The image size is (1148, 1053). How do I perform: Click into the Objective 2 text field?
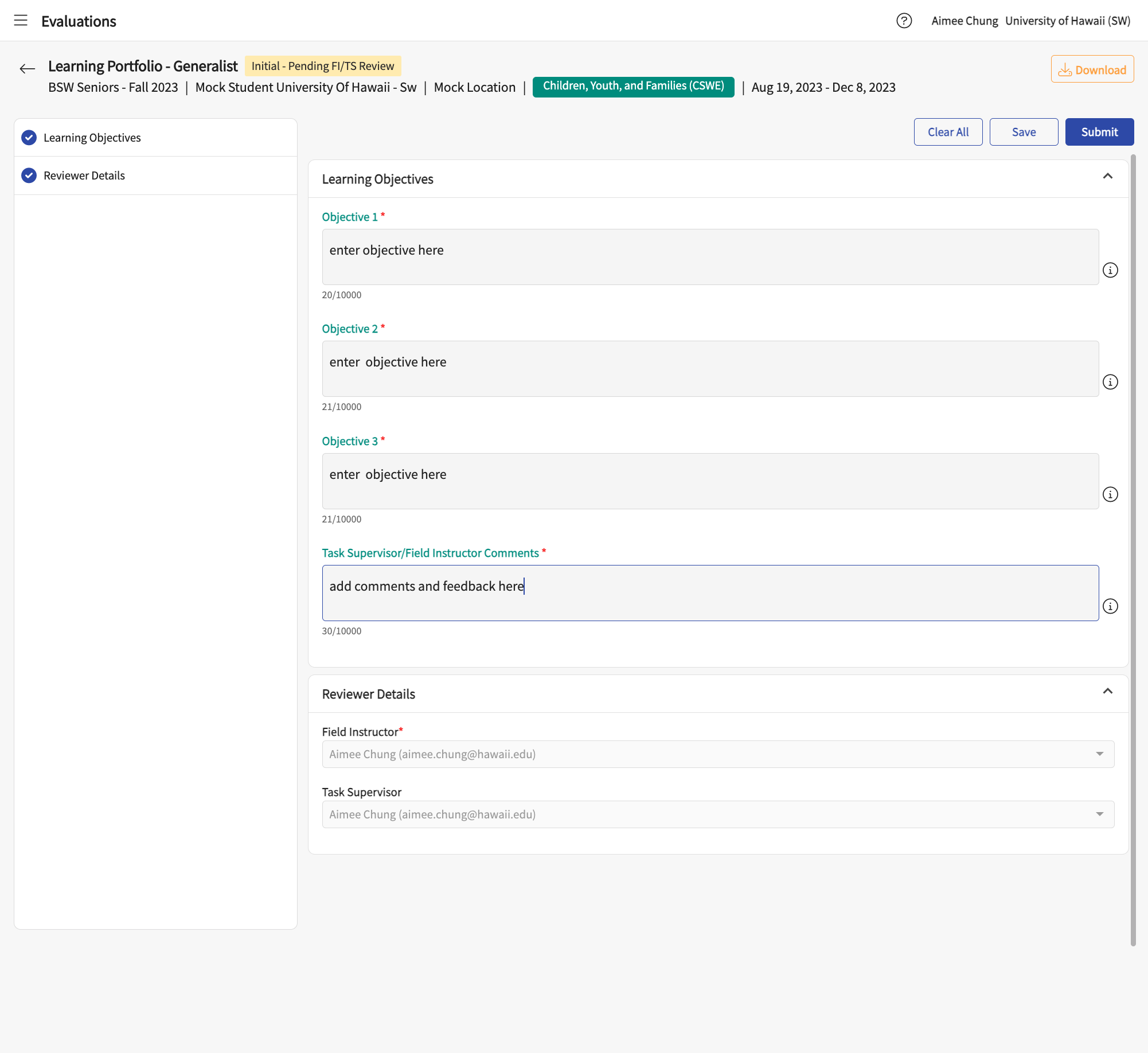pos(710,369)
